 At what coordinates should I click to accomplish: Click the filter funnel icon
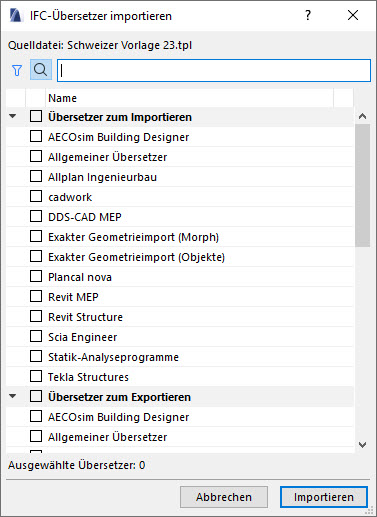[x=17, y=70]
